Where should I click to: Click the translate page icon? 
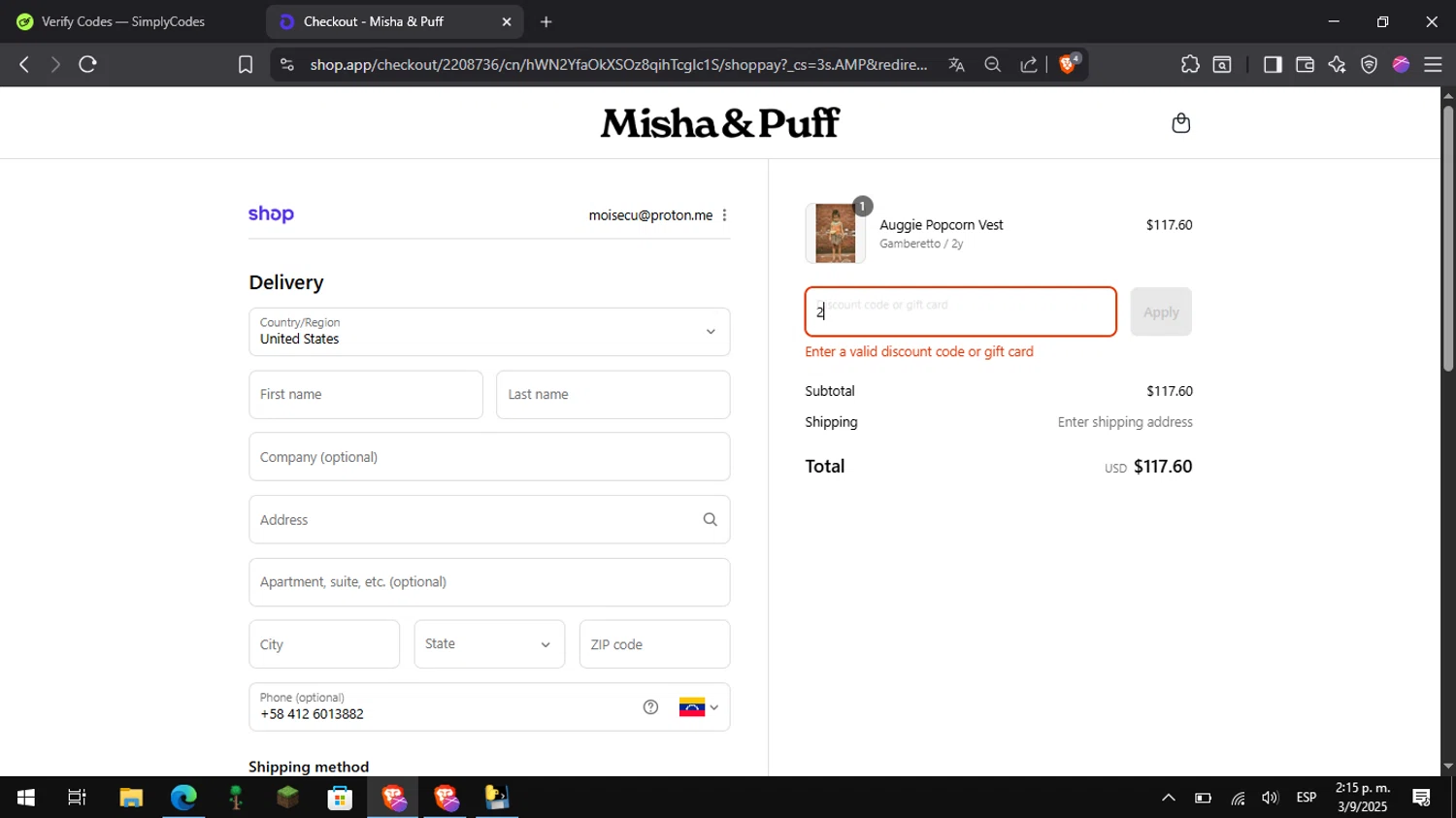pyautogui.click(x=957, y=64)
